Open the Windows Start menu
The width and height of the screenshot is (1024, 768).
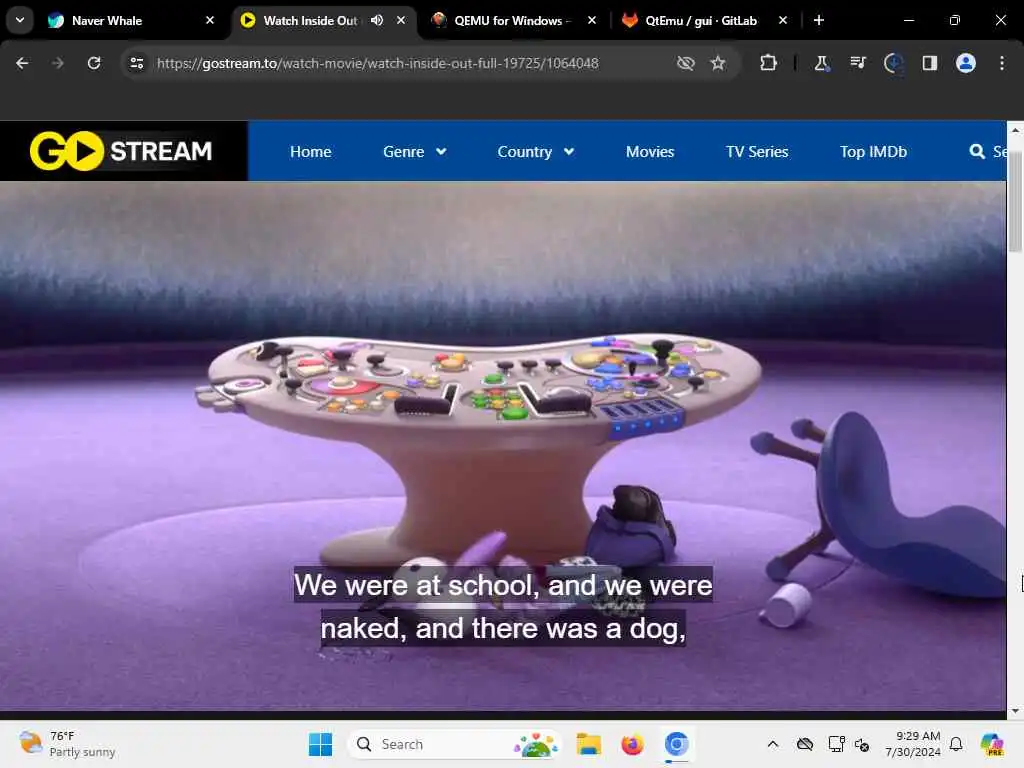[x=320, y=744]
